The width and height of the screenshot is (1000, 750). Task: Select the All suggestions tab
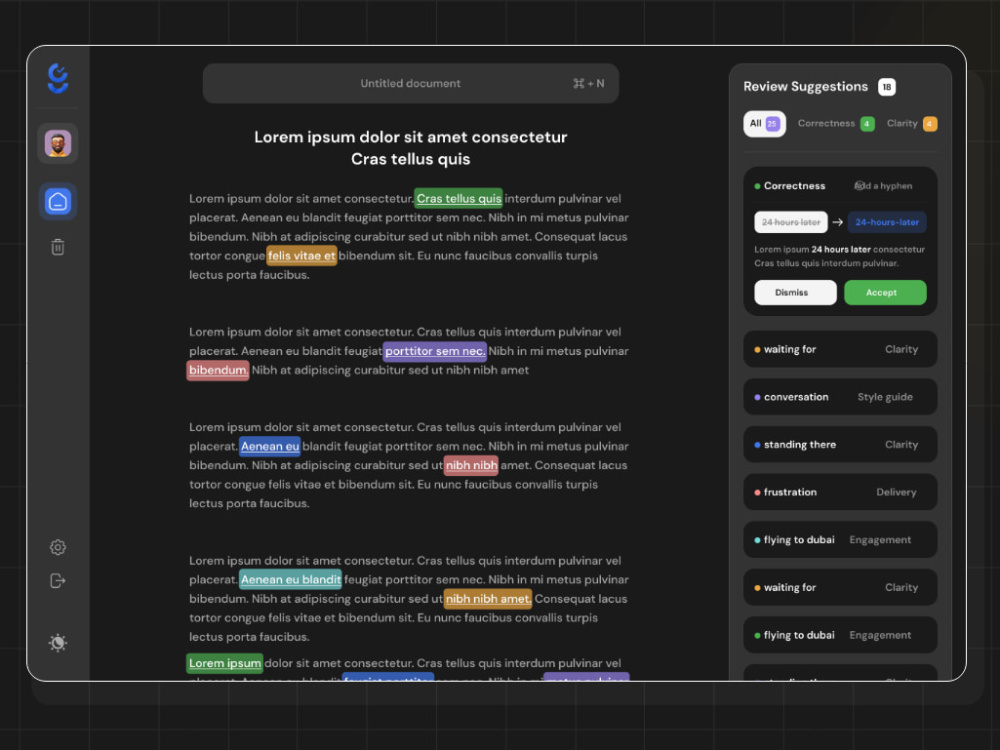tap(764, 124)
